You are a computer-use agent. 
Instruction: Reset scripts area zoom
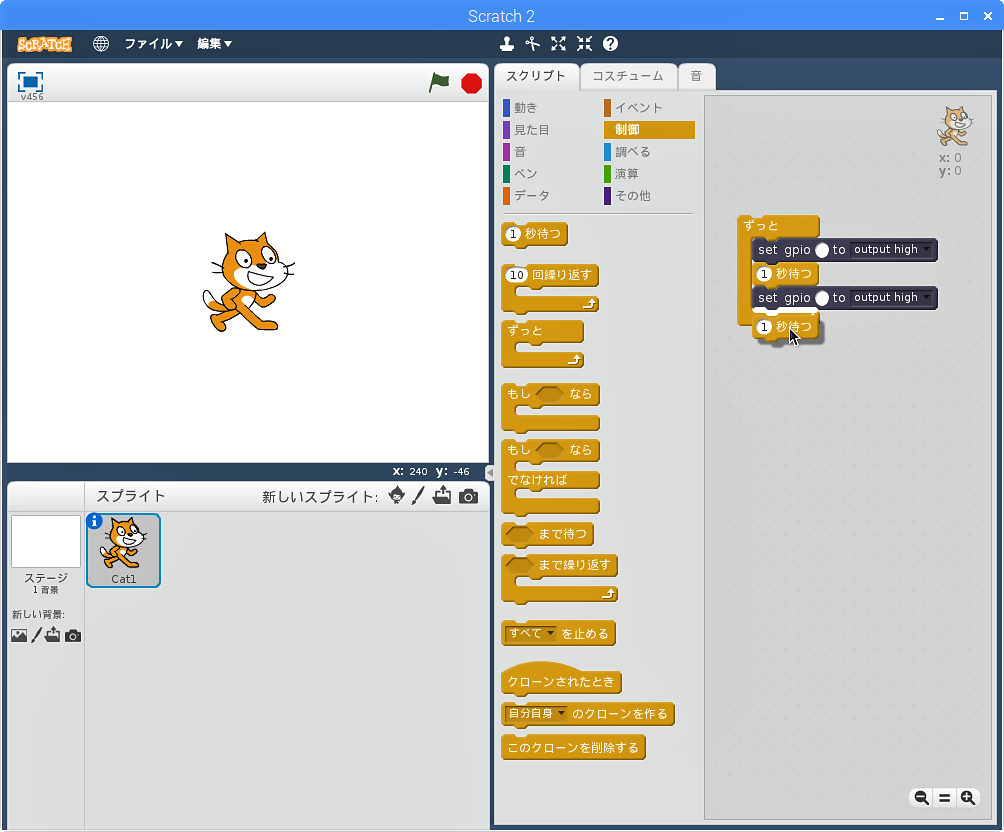[944, 797]
